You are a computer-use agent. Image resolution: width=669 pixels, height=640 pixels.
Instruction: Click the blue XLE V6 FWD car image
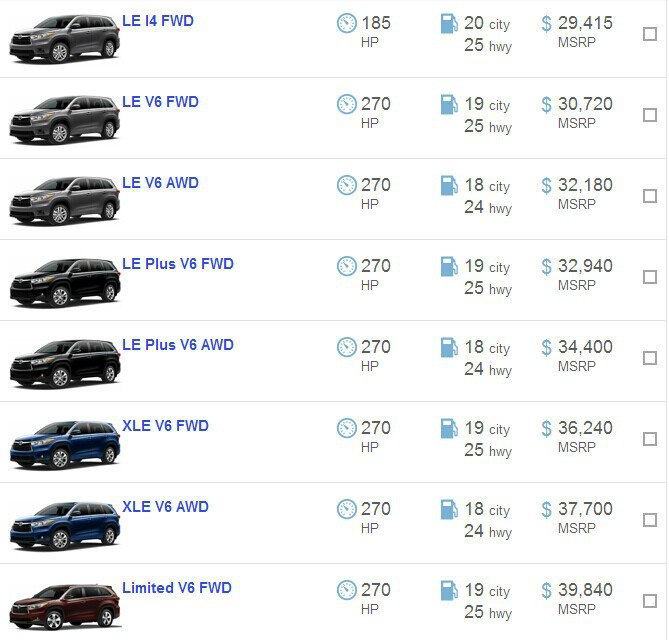point(64,443)
